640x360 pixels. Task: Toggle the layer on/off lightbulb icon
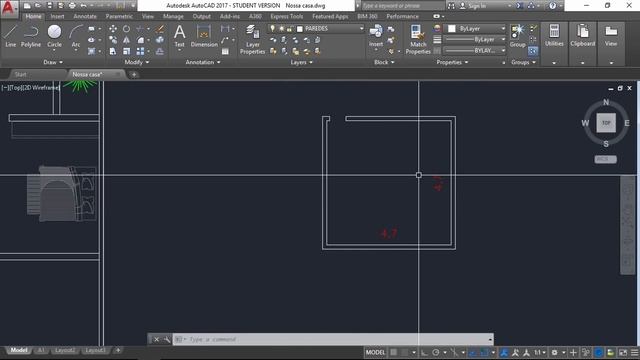point(273,29)
